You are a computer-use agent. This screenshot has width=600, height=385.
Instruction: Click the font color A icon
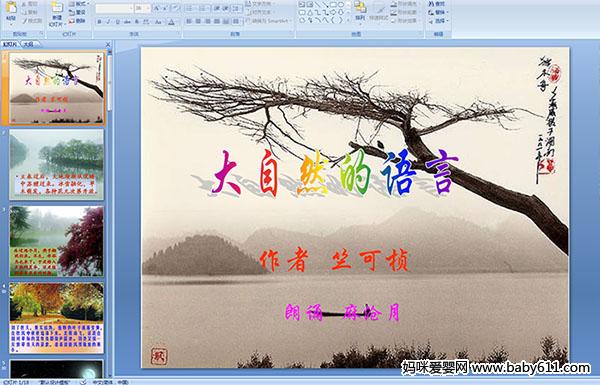click(x=171, y=22)
